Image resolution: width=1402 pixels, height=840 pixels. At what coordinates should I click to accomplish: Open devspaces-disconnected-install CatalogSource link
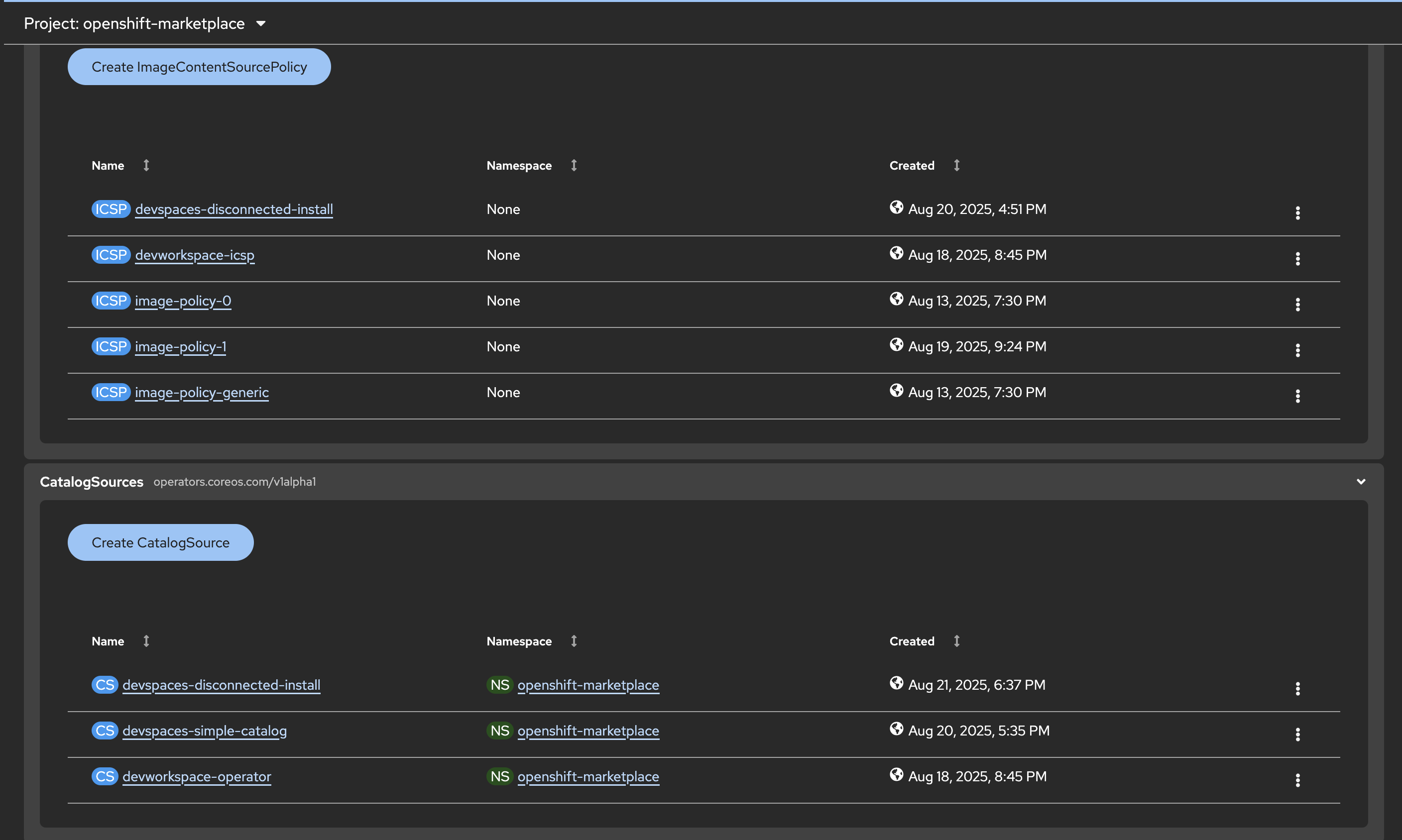pyautogui.click(x=221, y=685)
